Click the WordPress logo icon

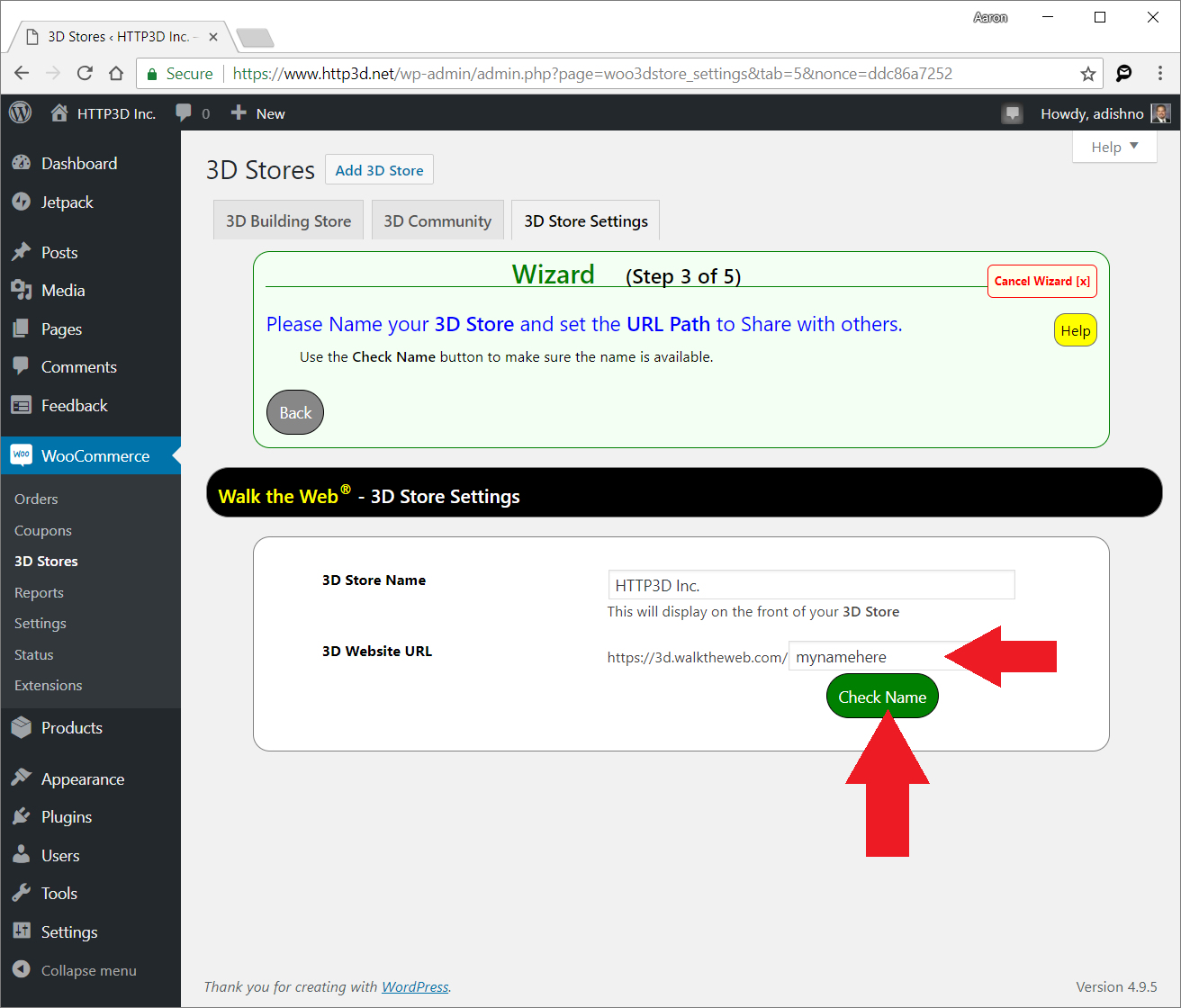[x=20, y=113]
